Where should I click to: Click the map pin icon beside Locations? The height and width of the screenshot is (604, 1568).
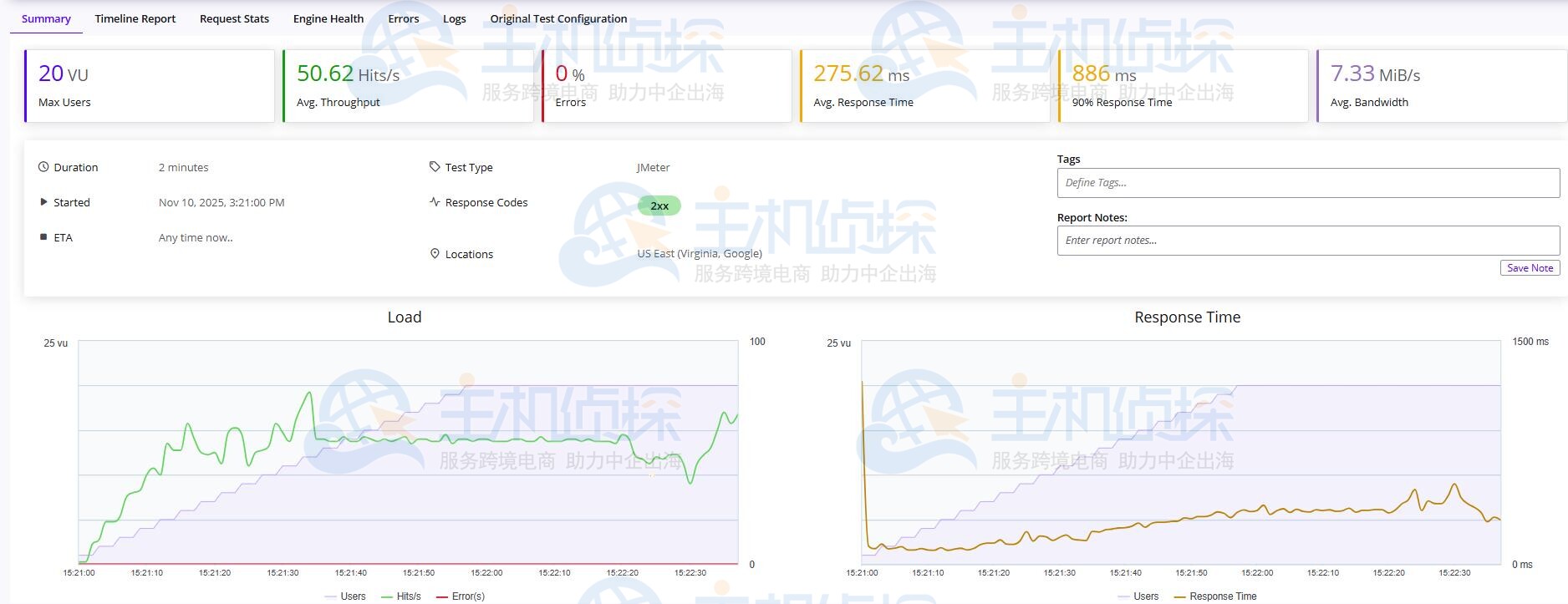(435, 254)
